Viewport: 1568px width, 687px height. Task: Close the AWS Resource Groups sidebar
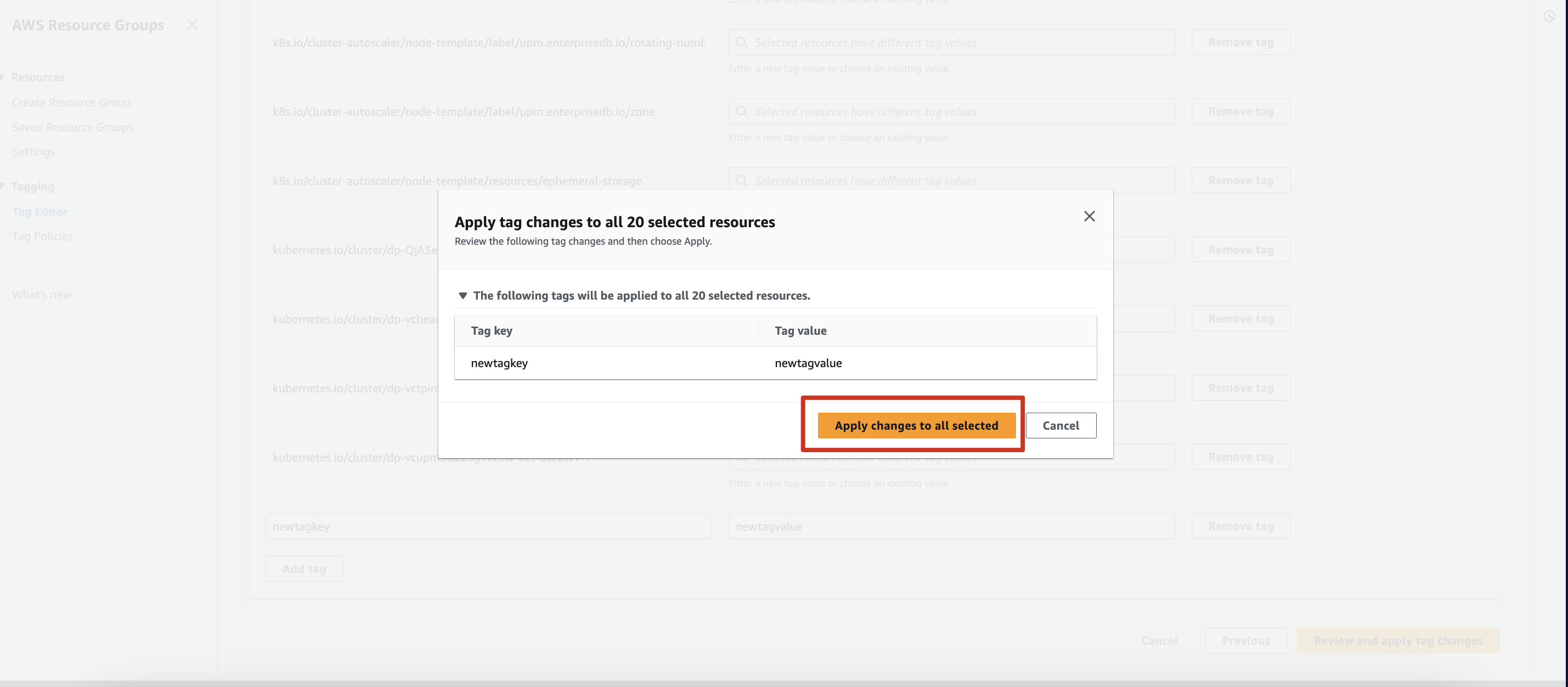193,25
